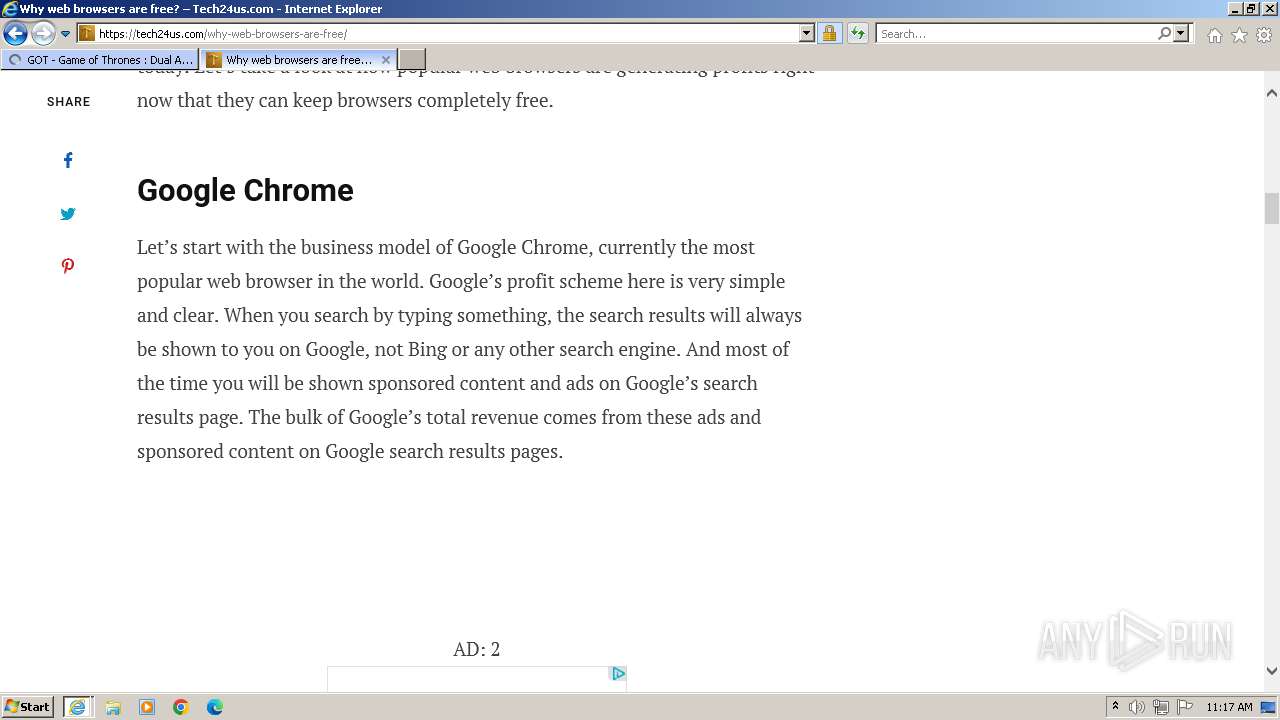The height and width of the screenshot is (720, 1280).
Task: Click the page scrollbar down arrow
Action: coord(1272,671)
